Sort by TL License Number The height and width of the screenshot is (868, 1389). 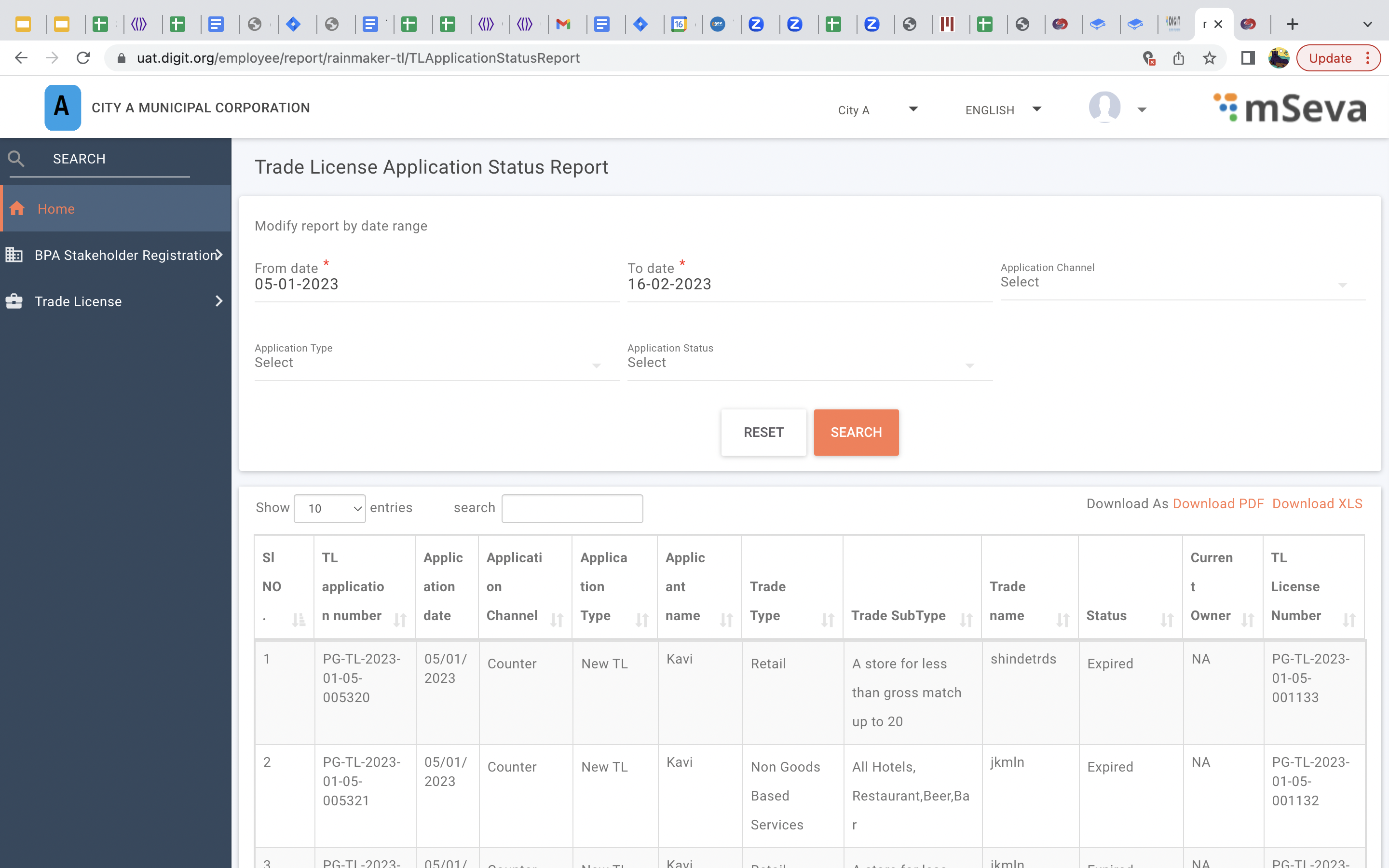tap(1349, 620)
